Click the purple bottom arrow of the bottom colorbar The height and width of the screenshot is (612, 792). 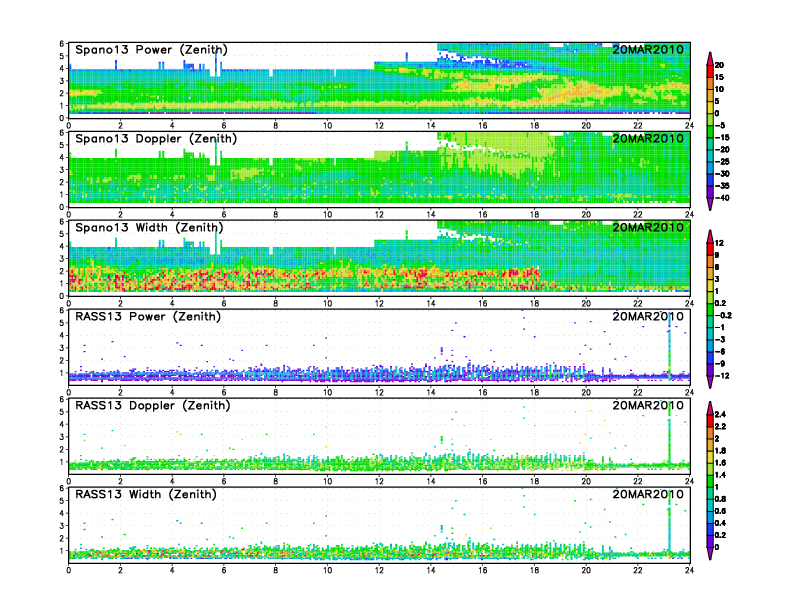(710, 553)
